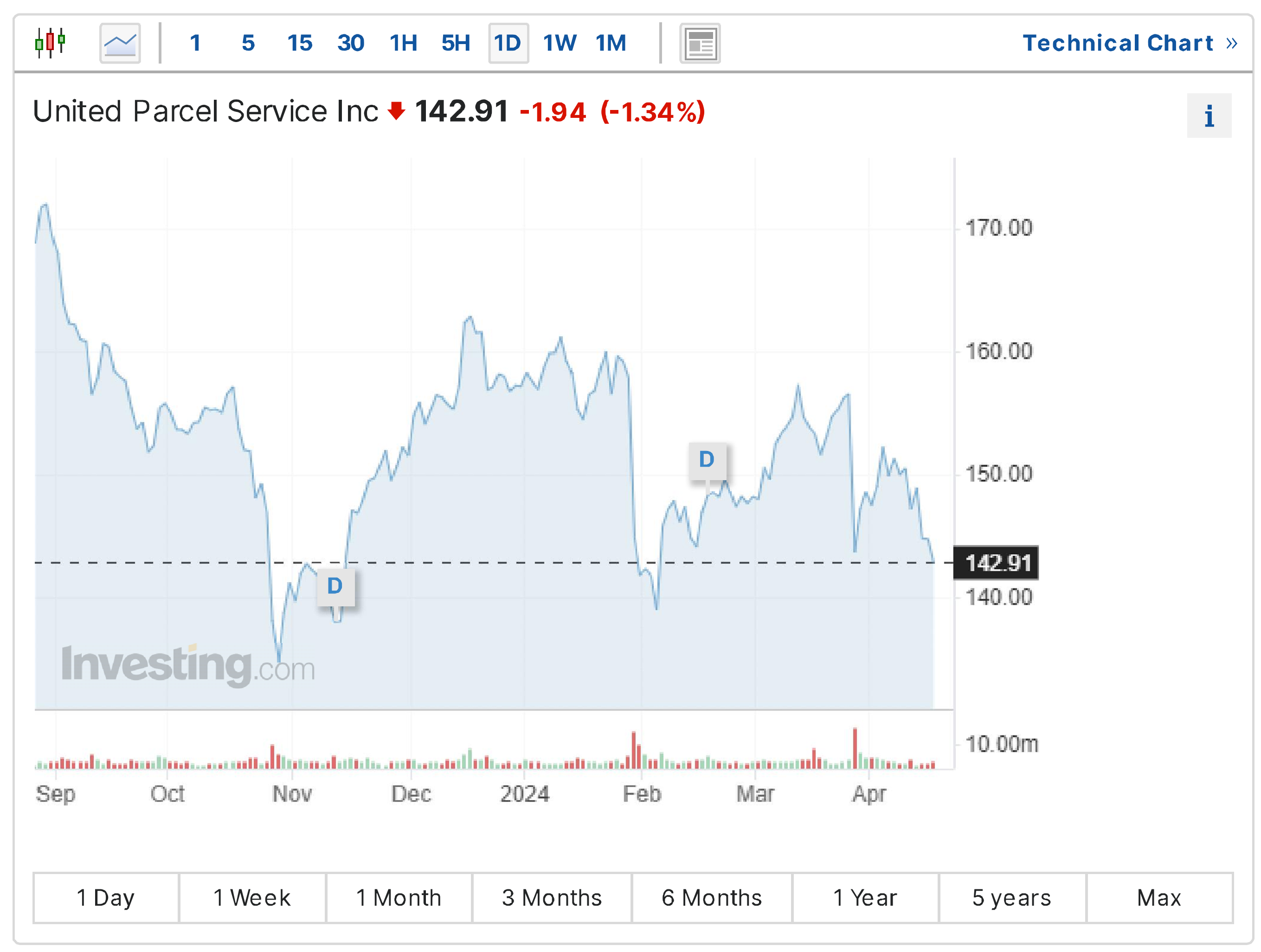Show the 5 years range
This screenshot has height=952, width=1261.
tap(1011, 898)
